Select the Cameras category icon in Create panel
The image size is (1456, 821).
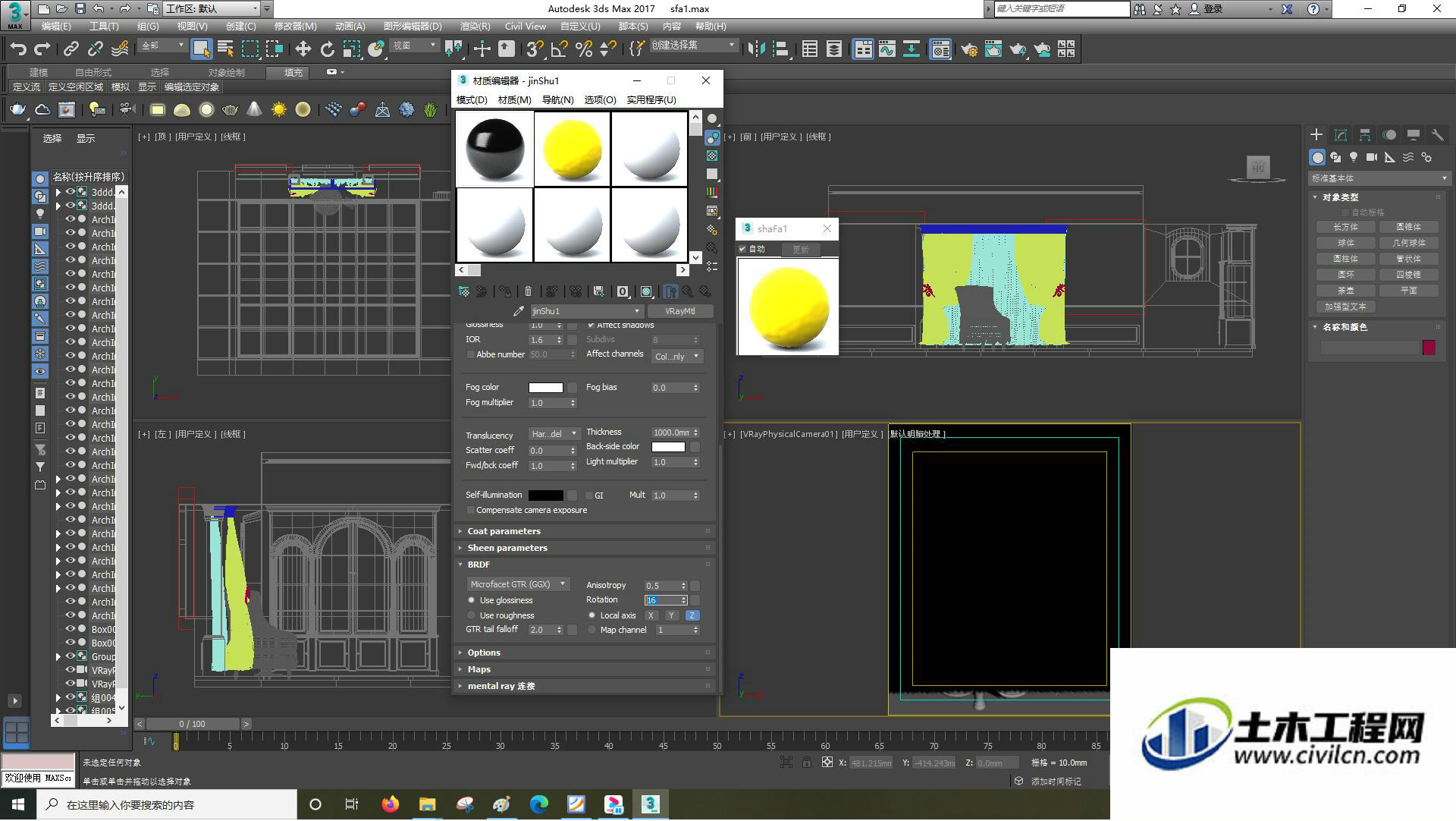1372,157
